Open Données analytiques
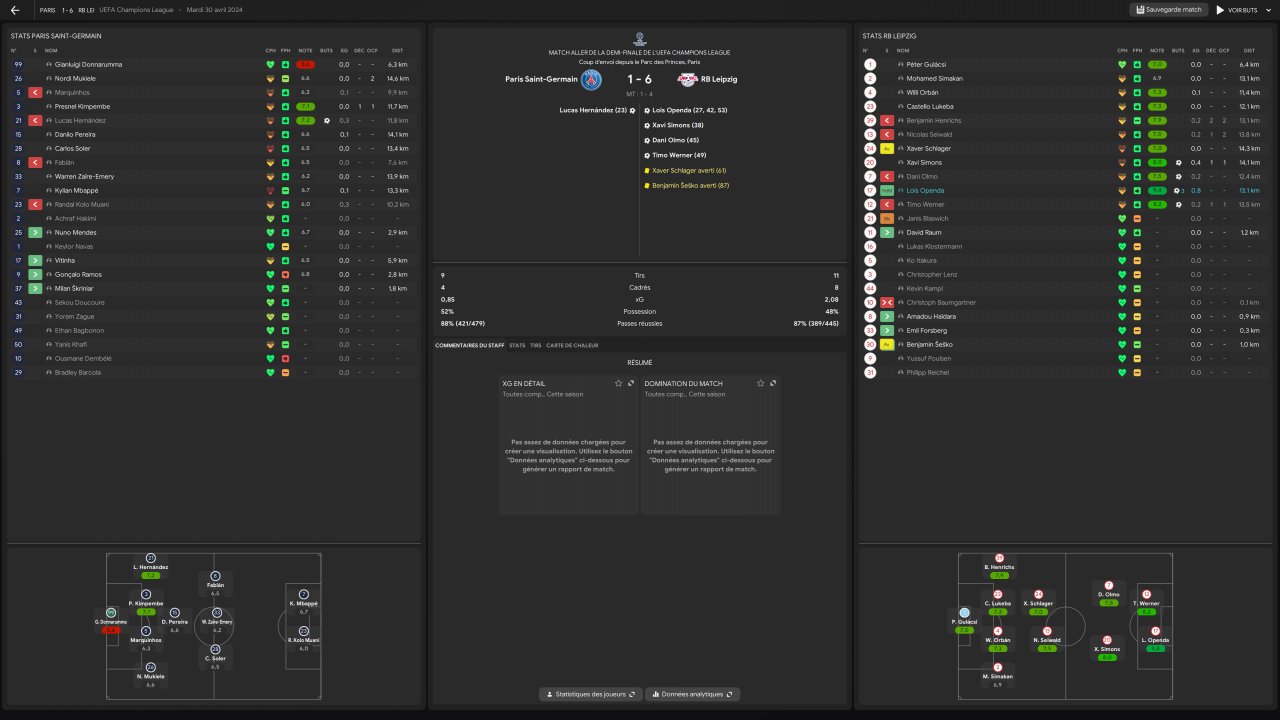This screenshot has height=720, width=1280. (692, 694)
